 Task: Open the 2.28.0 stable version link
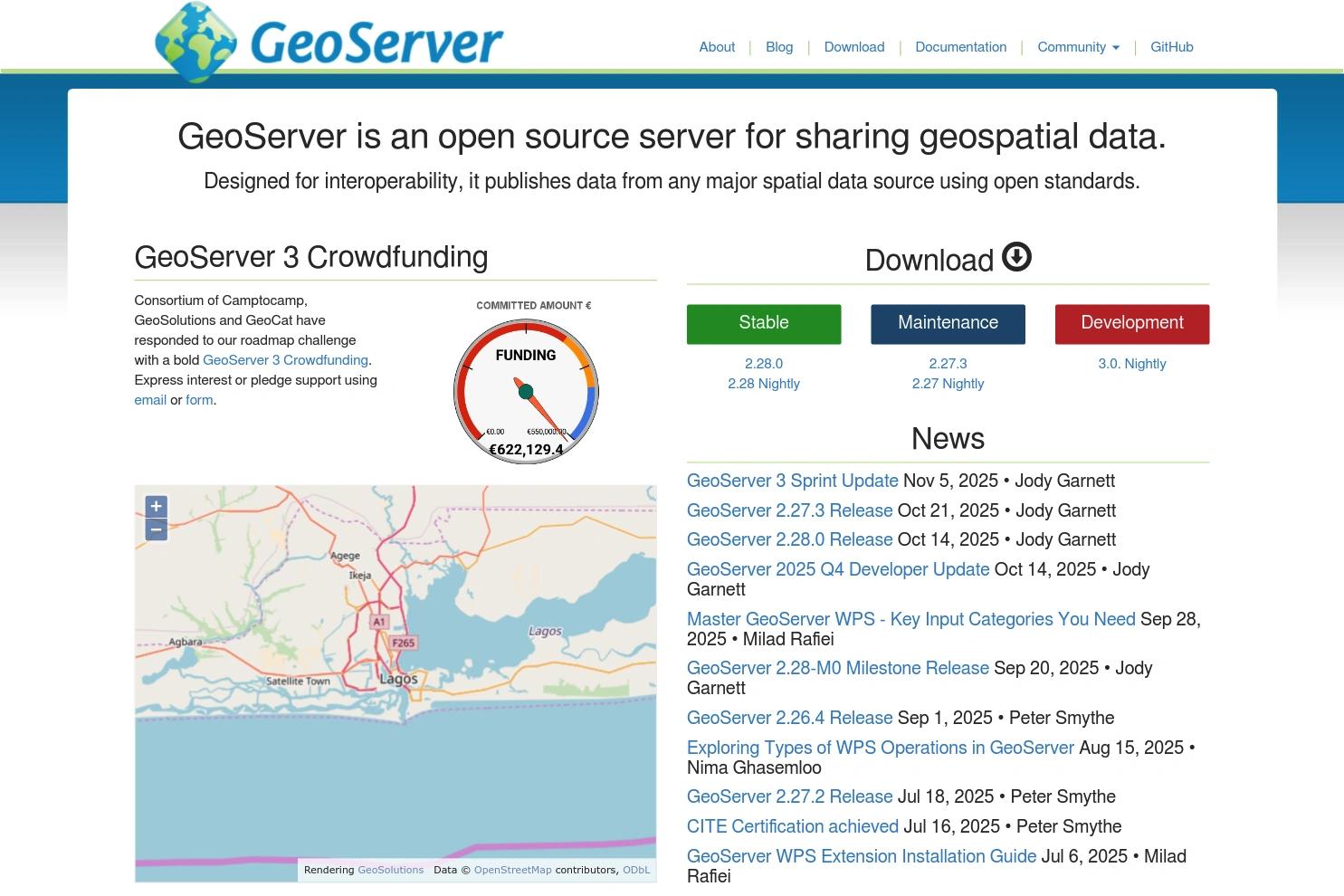(764, 364)
